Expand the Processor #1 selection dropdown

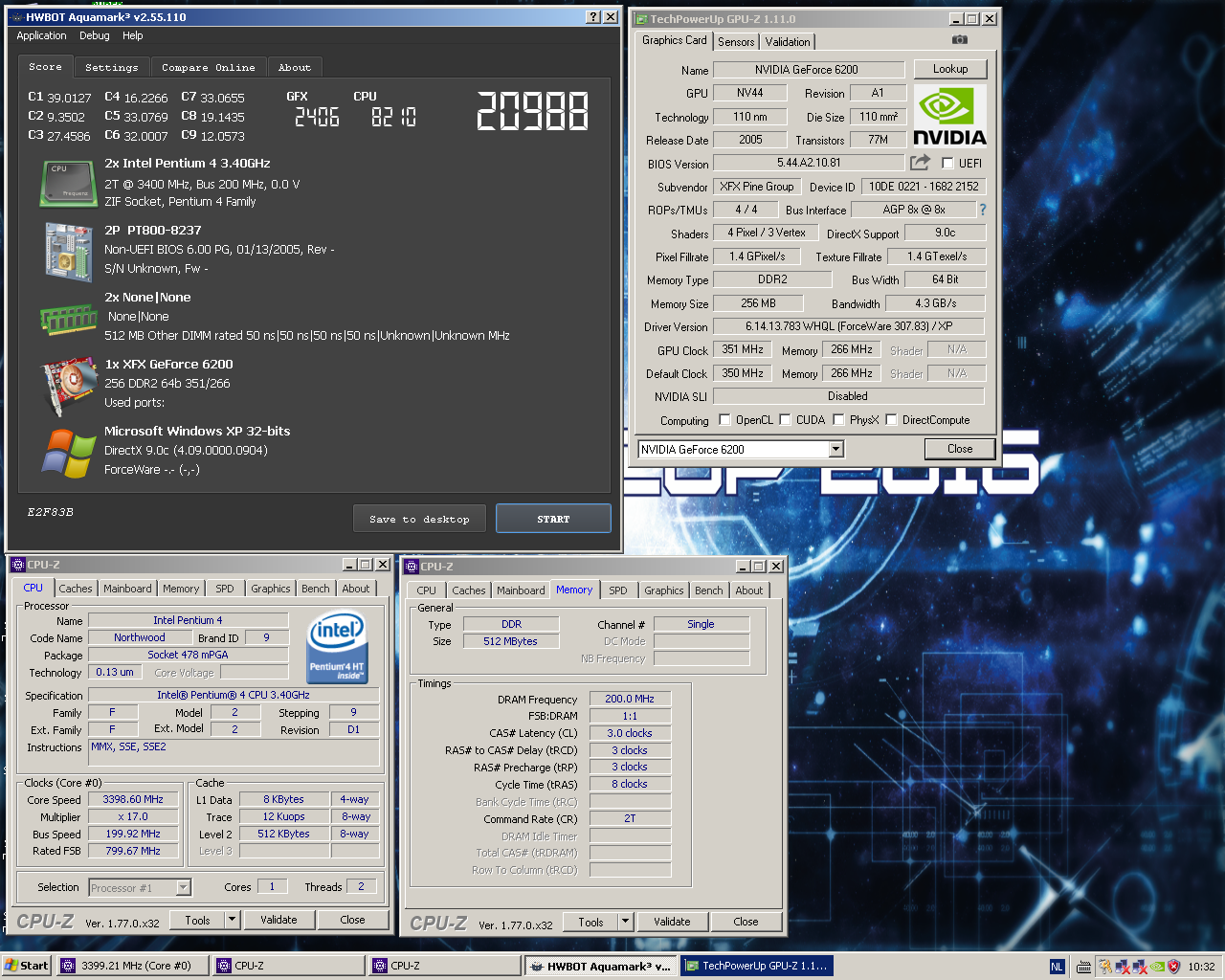point(183,888)
